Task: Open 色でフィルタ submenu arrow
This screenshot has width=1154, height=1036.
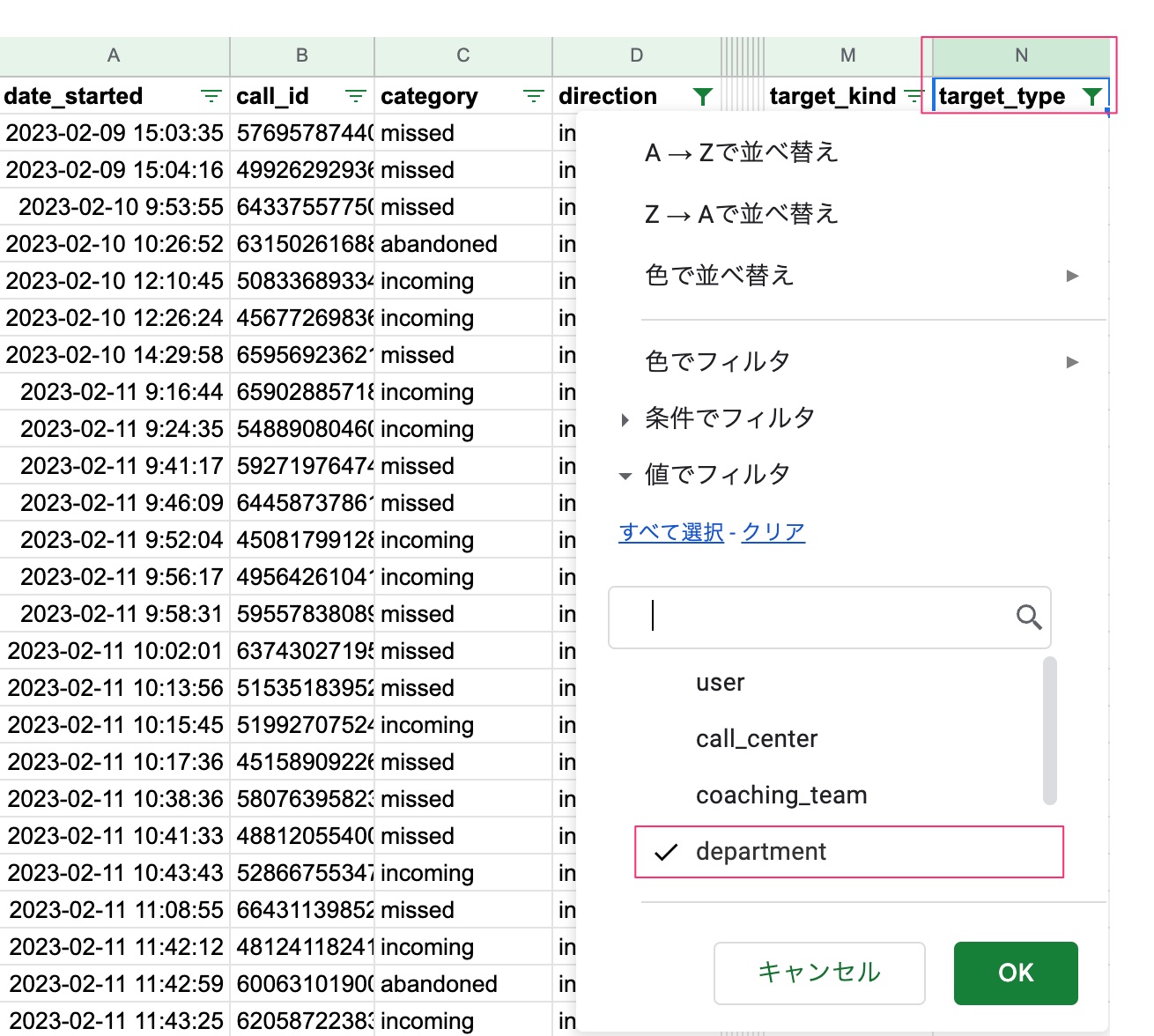Action: [1072, 362]
